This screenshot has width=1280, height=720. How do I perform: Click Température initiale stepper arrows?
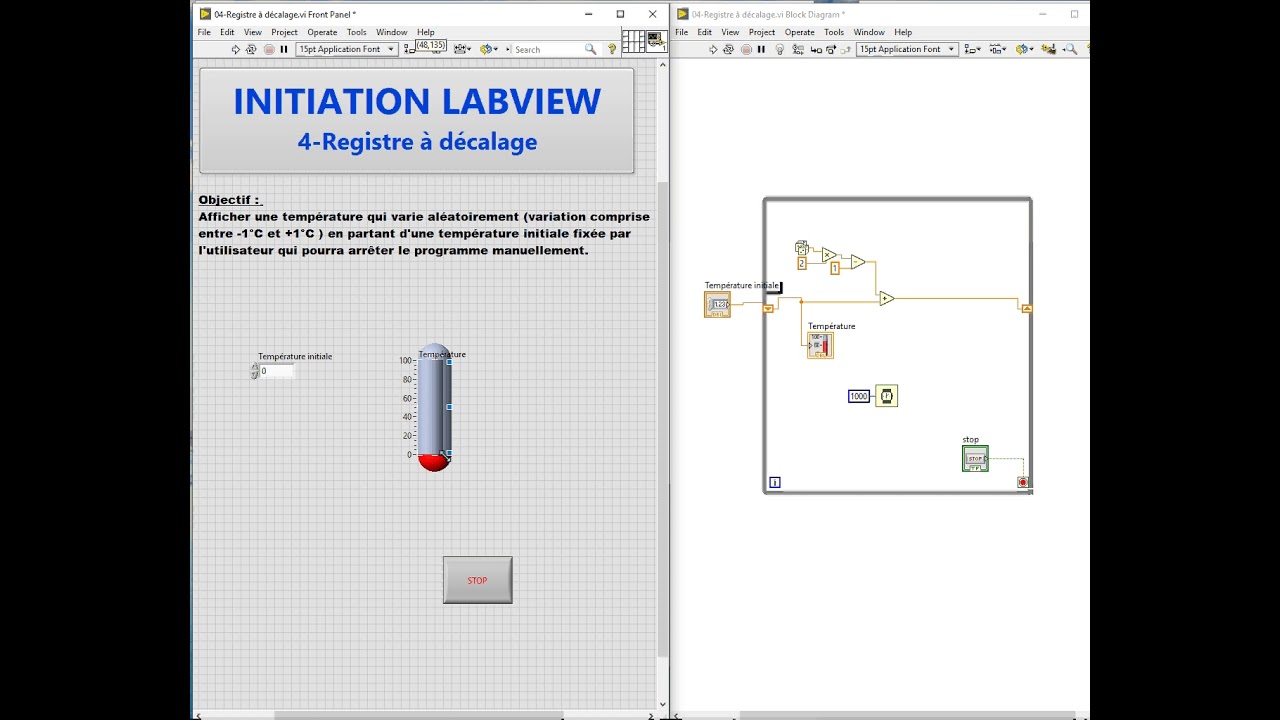pos(254,371)
